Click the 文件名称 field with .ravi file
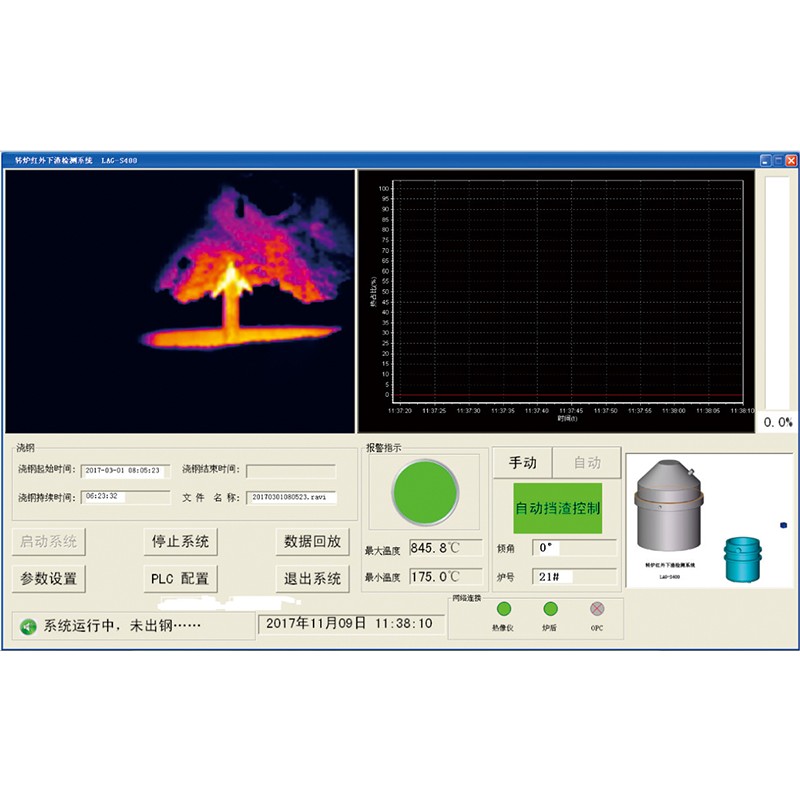This screenshot has width=800, height=800. click(x=291, y=497)
